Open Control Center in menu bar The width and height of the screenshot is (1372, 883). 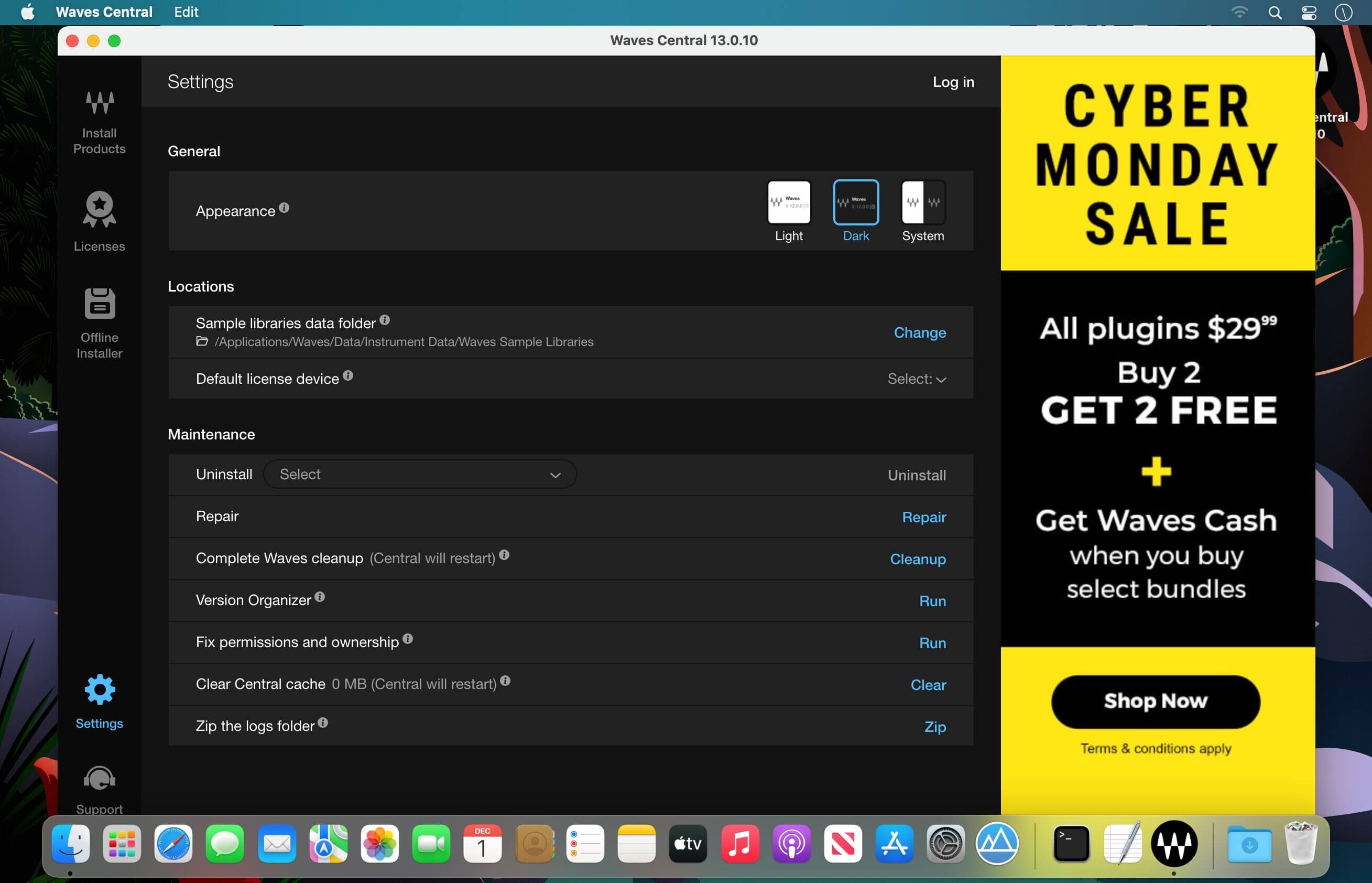tap(1309, 12)
